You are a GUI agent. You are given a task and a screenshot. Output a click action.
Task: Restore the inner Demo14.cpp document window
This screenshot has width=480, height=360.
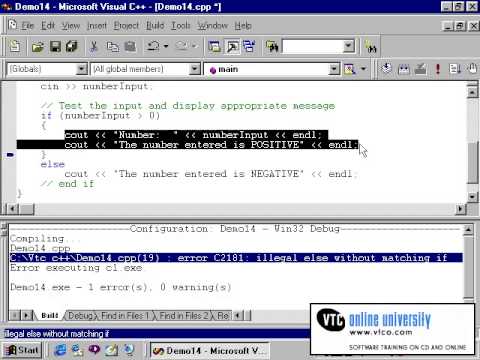[x=460, y=26]
